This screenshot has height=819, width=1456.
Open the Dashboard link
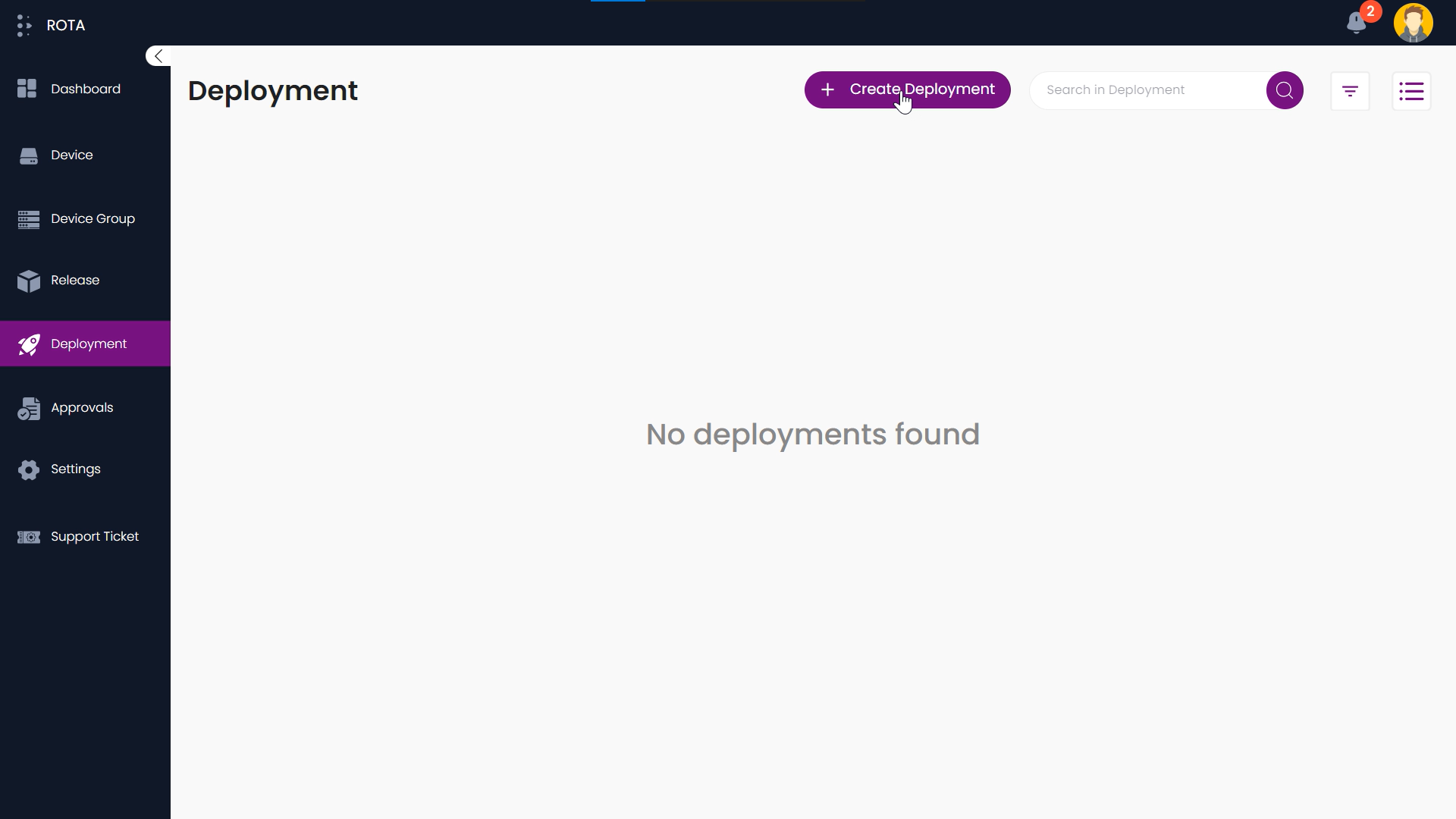click(85, 89)
